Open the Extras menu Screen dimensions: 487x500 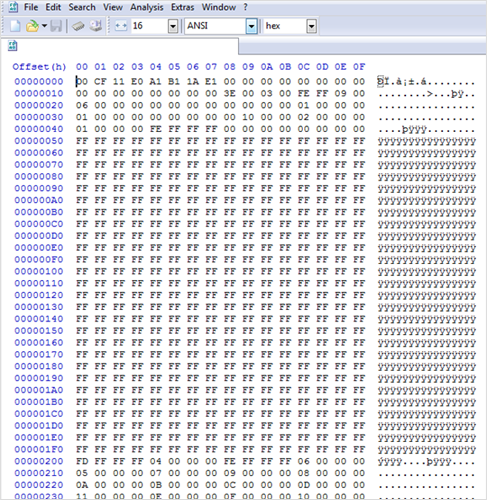[x=182, y=7]
